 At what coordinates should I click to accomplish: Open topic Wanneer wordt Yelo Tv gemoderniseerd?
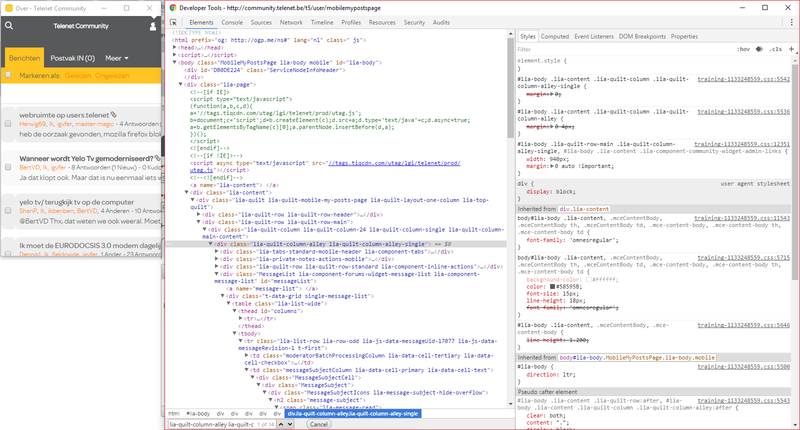pyautogui.click(x=86, y=159)
